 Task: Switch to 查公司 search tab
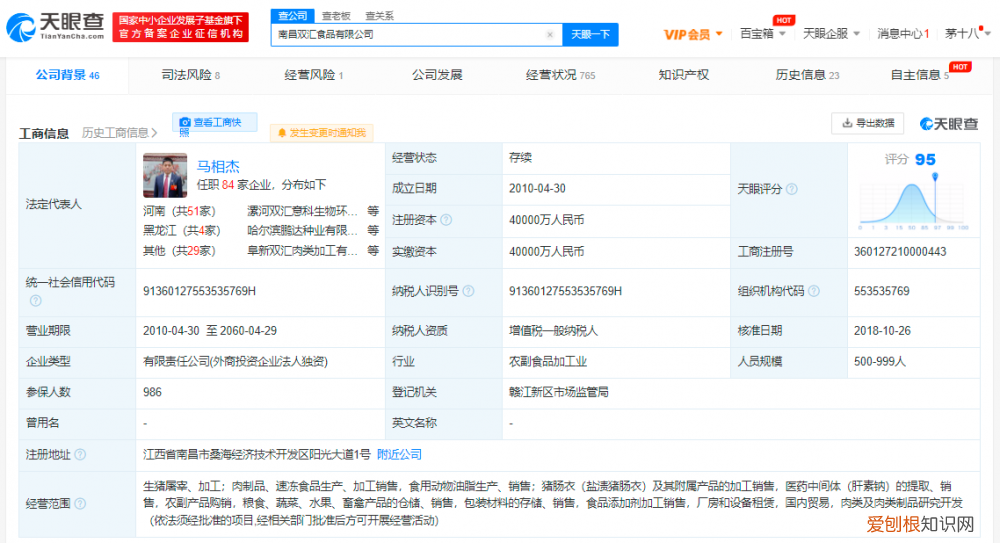point(293,15)
